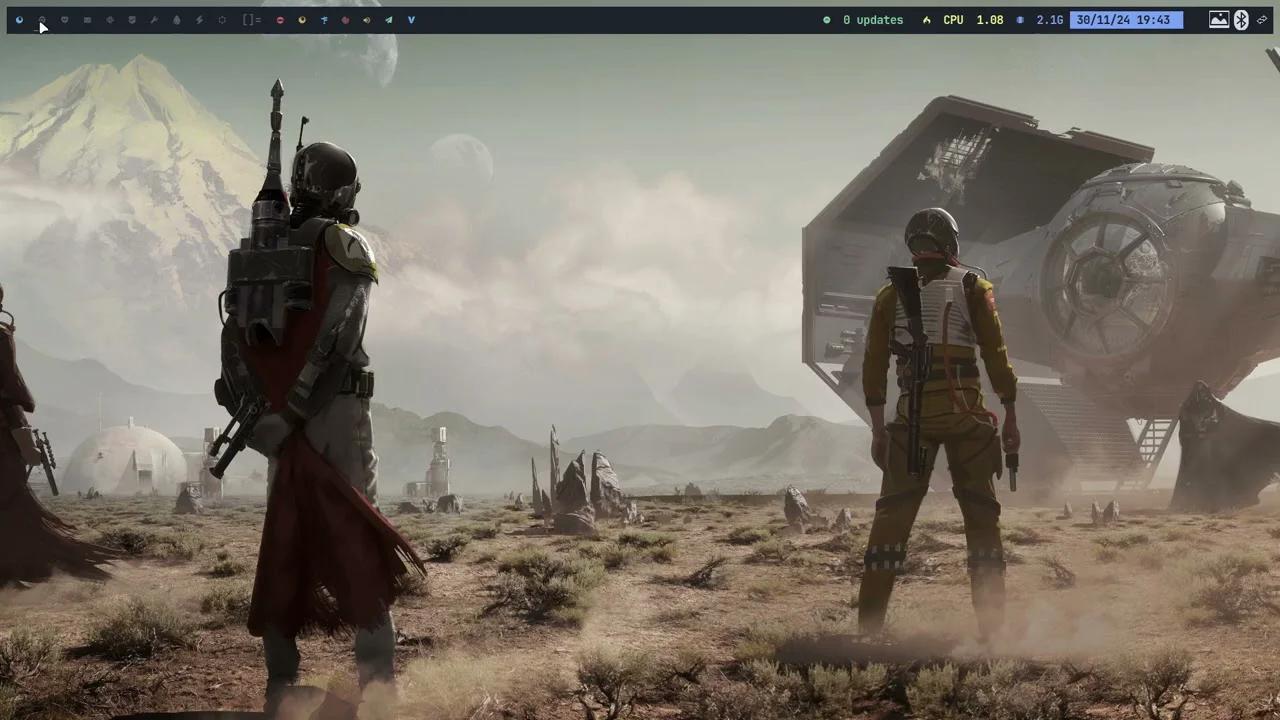This screenshot has width=1280, height=720.
Task: Click the 2.1G memory usage module
Action: (1041, 20)
